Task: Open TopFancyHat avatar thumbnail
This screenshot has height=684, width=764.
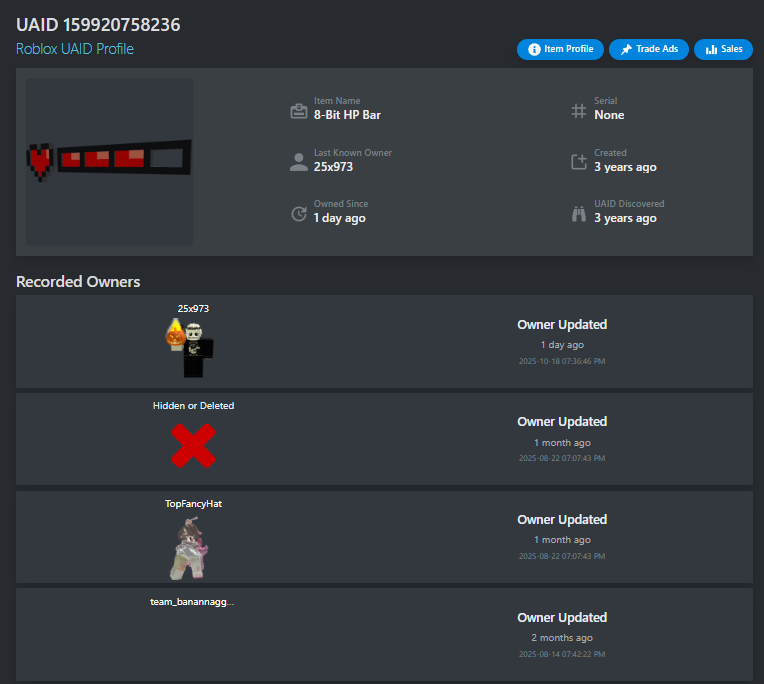Action: tap(190, 548)
